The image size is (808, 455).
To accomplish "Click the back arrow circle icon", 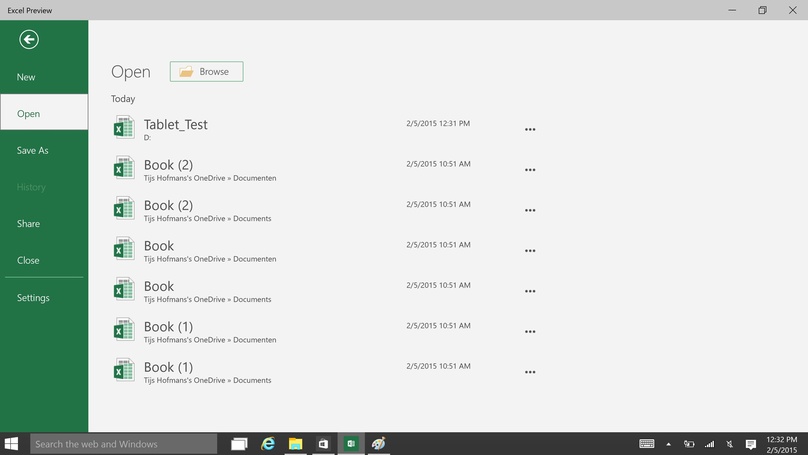I will [x=29, y=39].
